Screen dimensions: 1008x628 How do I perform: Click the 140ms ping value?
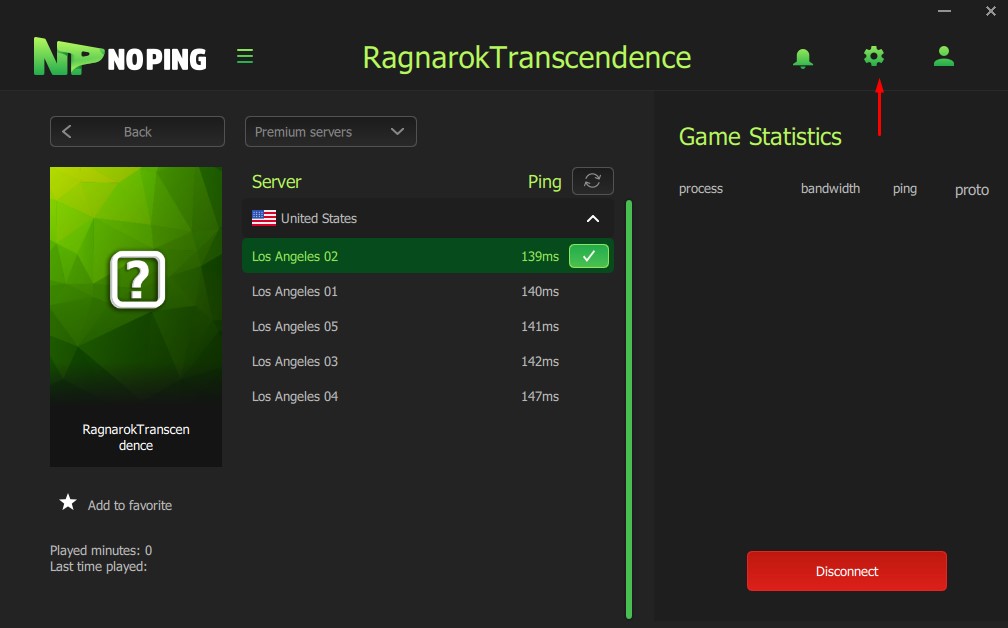pyautogui.click(x=540, y=291)
